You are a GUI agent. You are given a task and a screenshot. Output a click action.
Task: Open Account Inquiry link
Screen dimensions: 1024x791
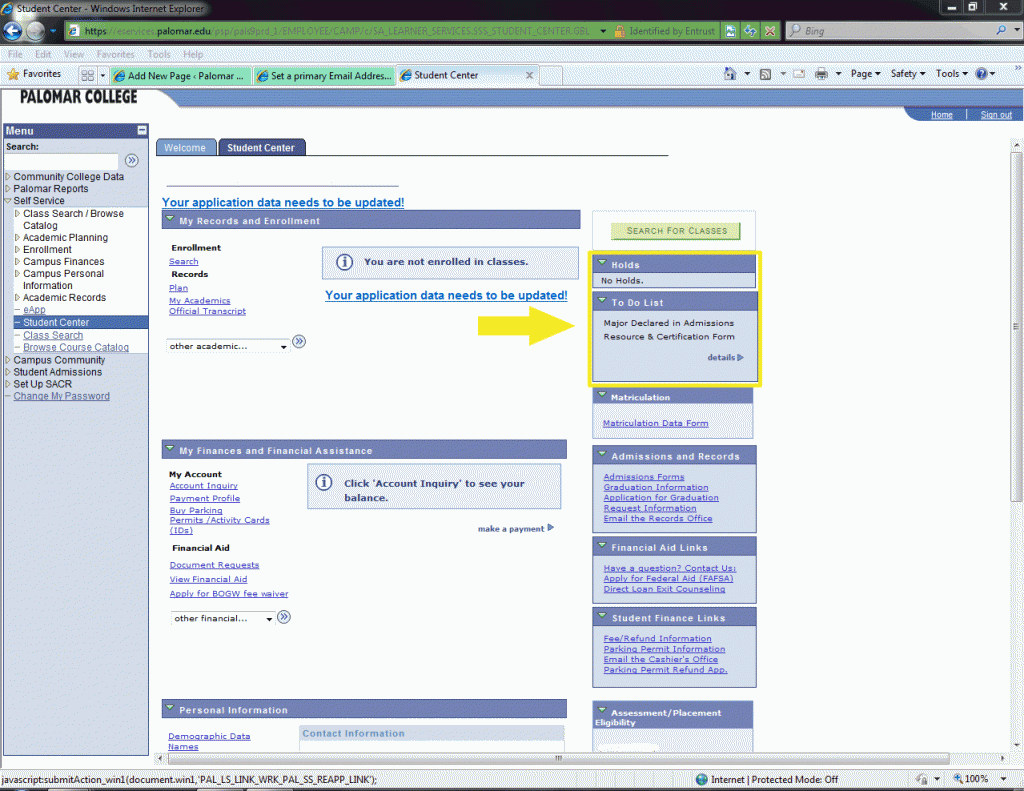pos(203,486)
